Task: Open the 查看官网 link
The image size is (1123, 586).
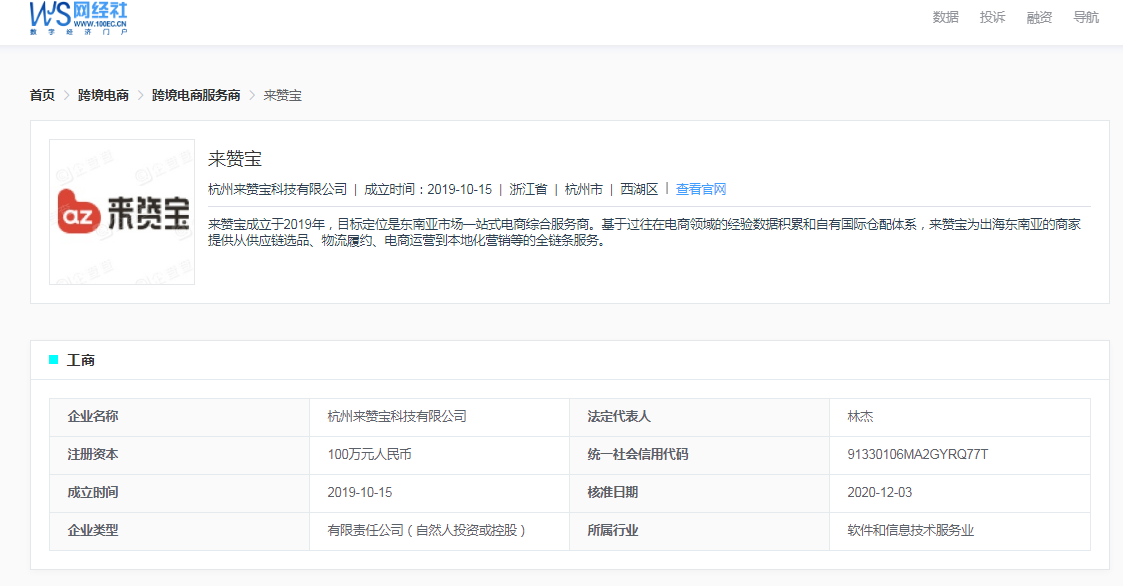Action: [700, 189]
